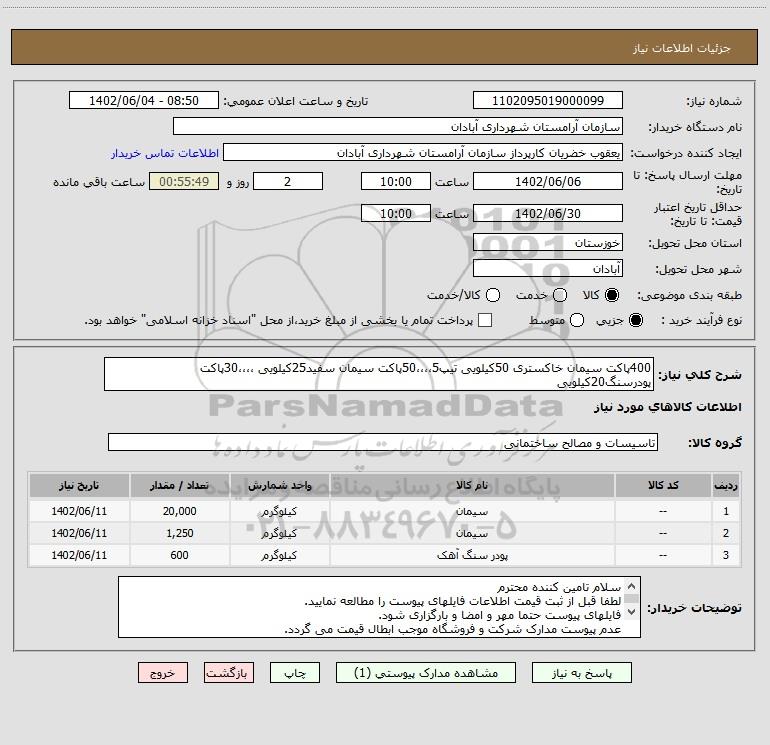
Task: Click the quantity cell 1,250
Action: coord(179,533)
